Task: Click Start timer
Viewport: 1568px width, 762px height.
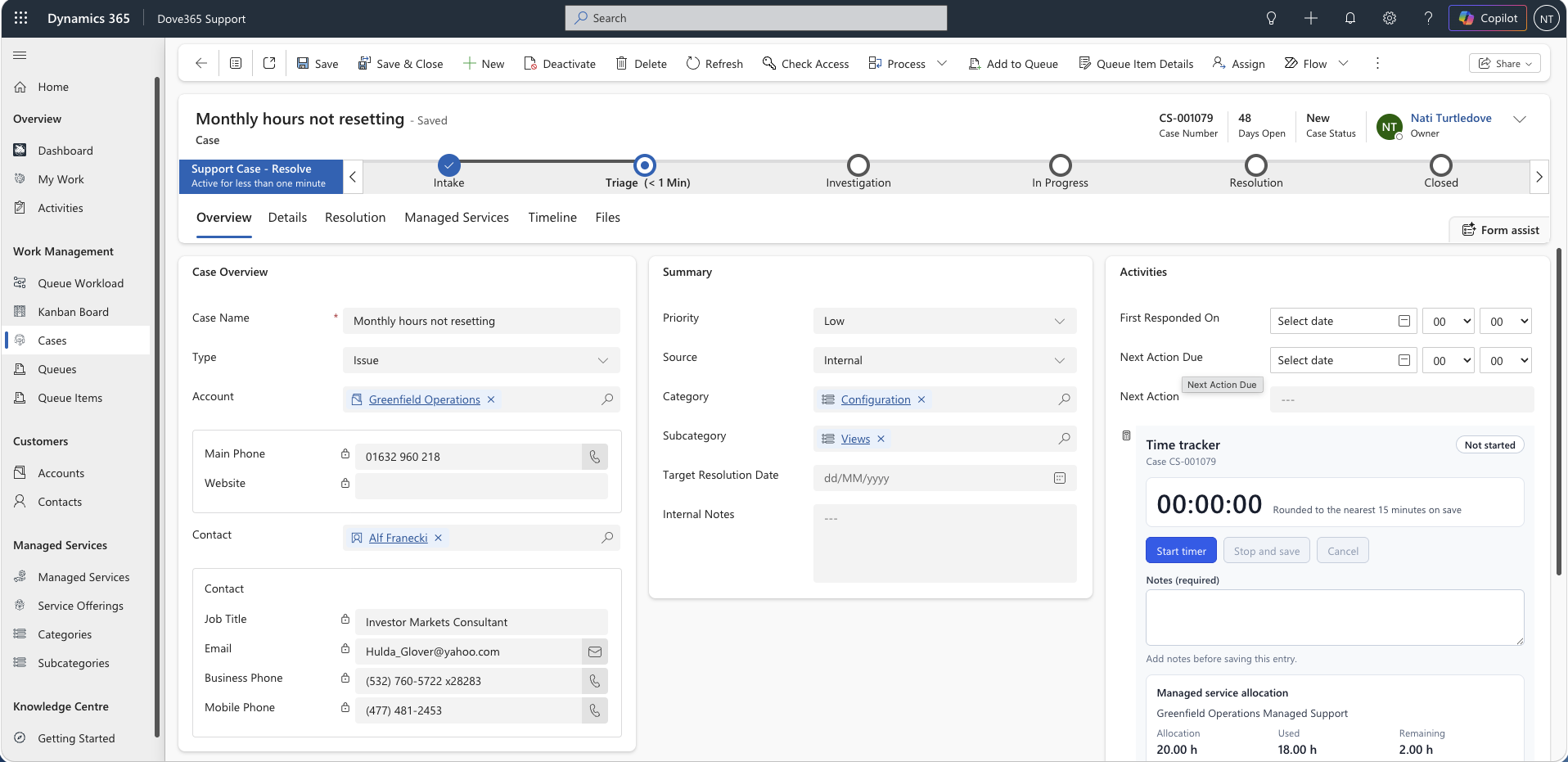Action: [x=1181, y=551]
